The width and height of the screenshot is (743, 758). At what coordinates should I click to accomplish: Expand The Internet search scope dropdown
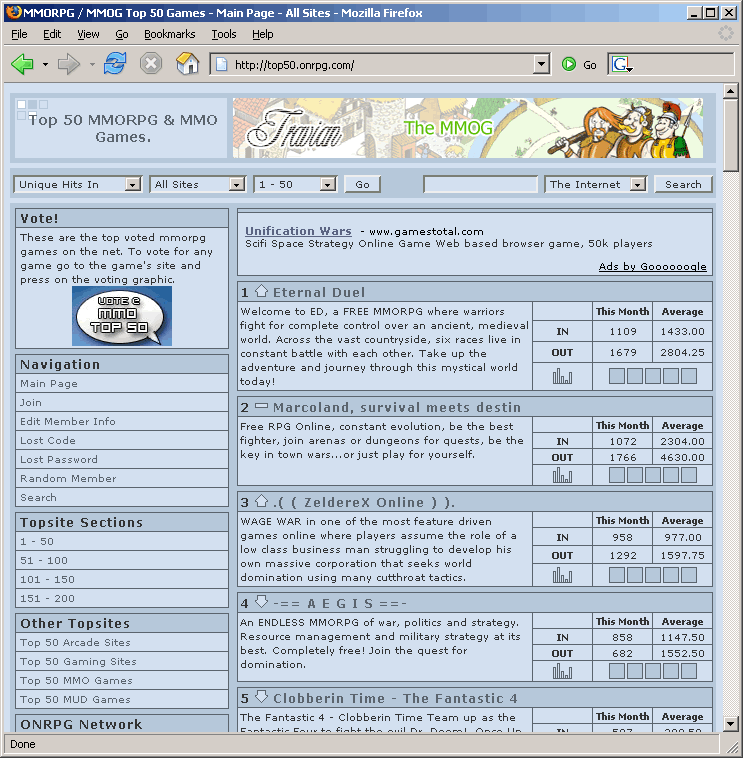pos(595,184)
